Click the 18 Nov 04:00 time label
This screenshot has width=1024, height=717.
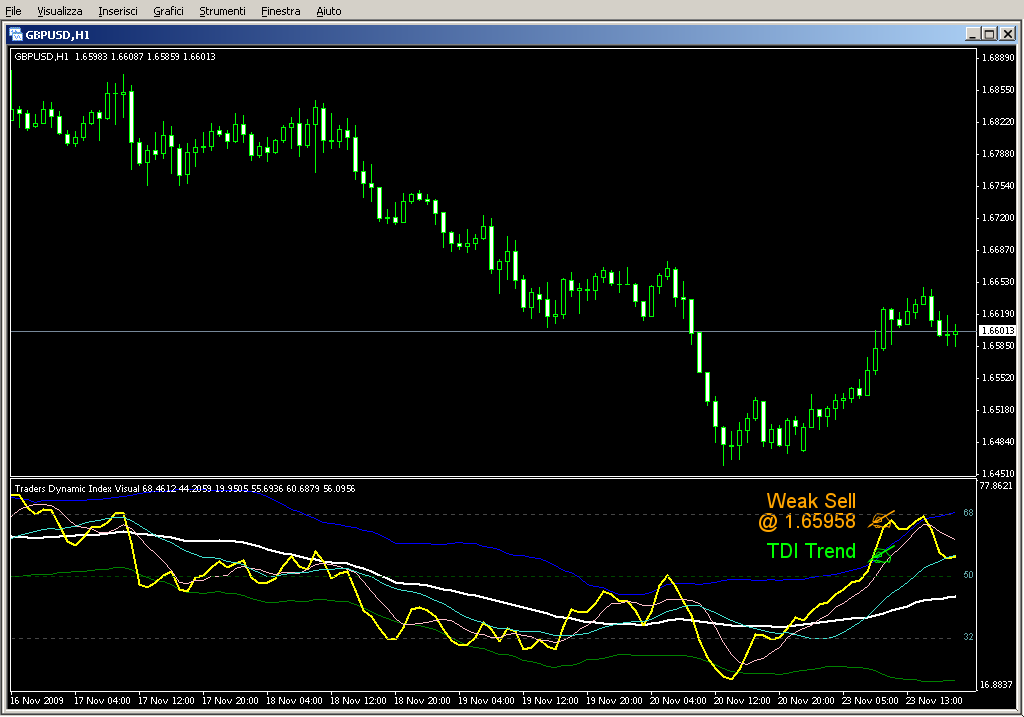[295, 701]
